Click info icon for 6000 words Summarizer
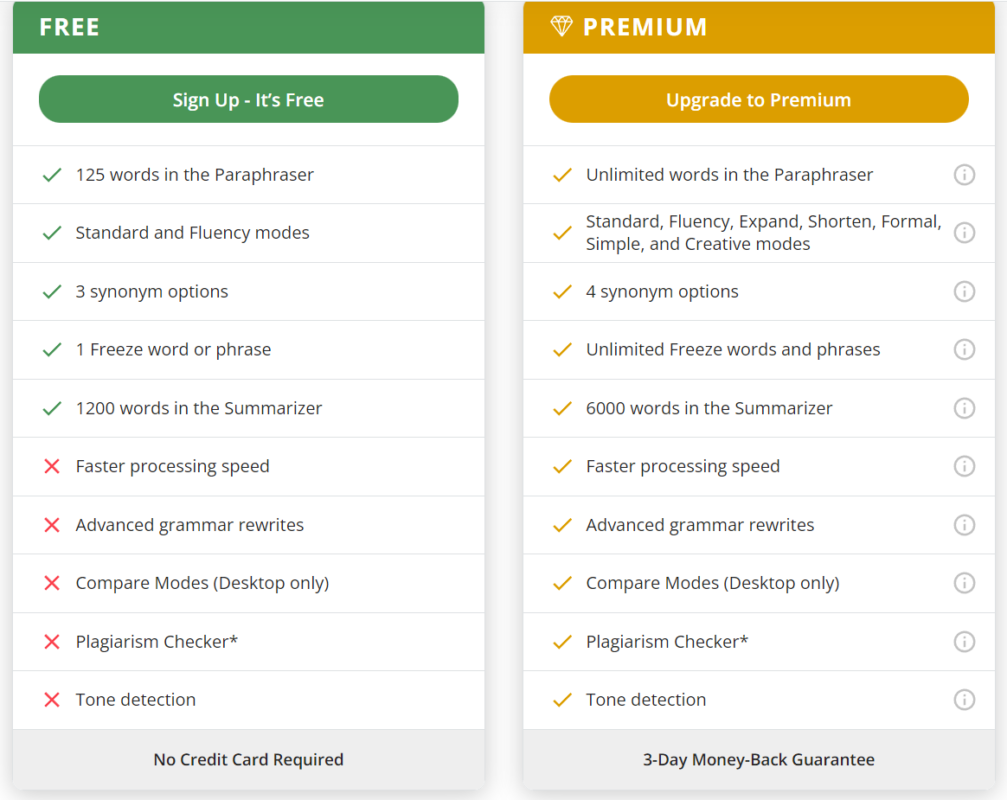Viewport: 1007px width, 800px height. tap(964, 408)
